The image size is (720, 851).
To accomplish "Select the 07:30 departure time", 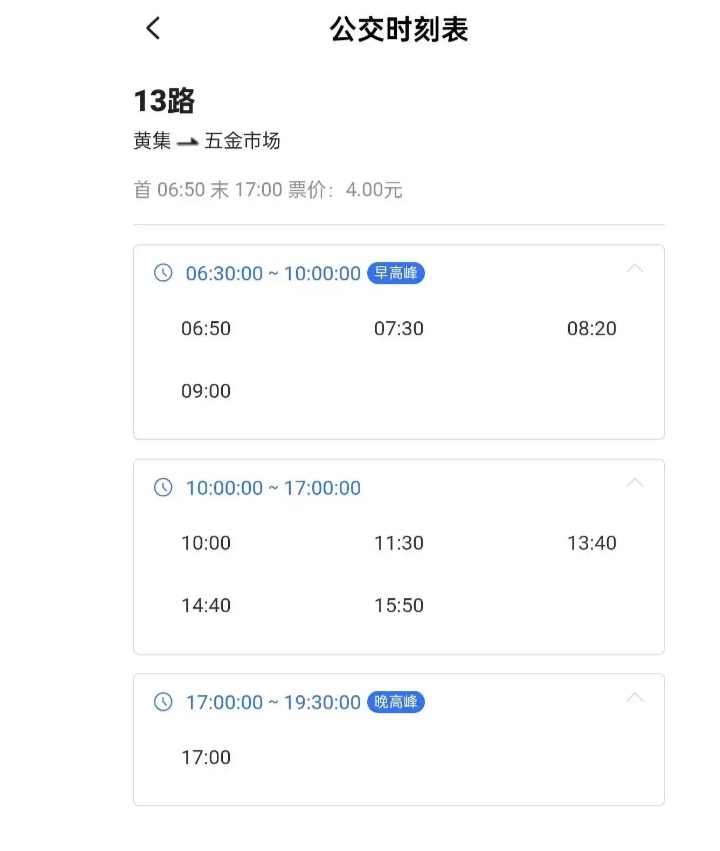I will pos(399,328).
